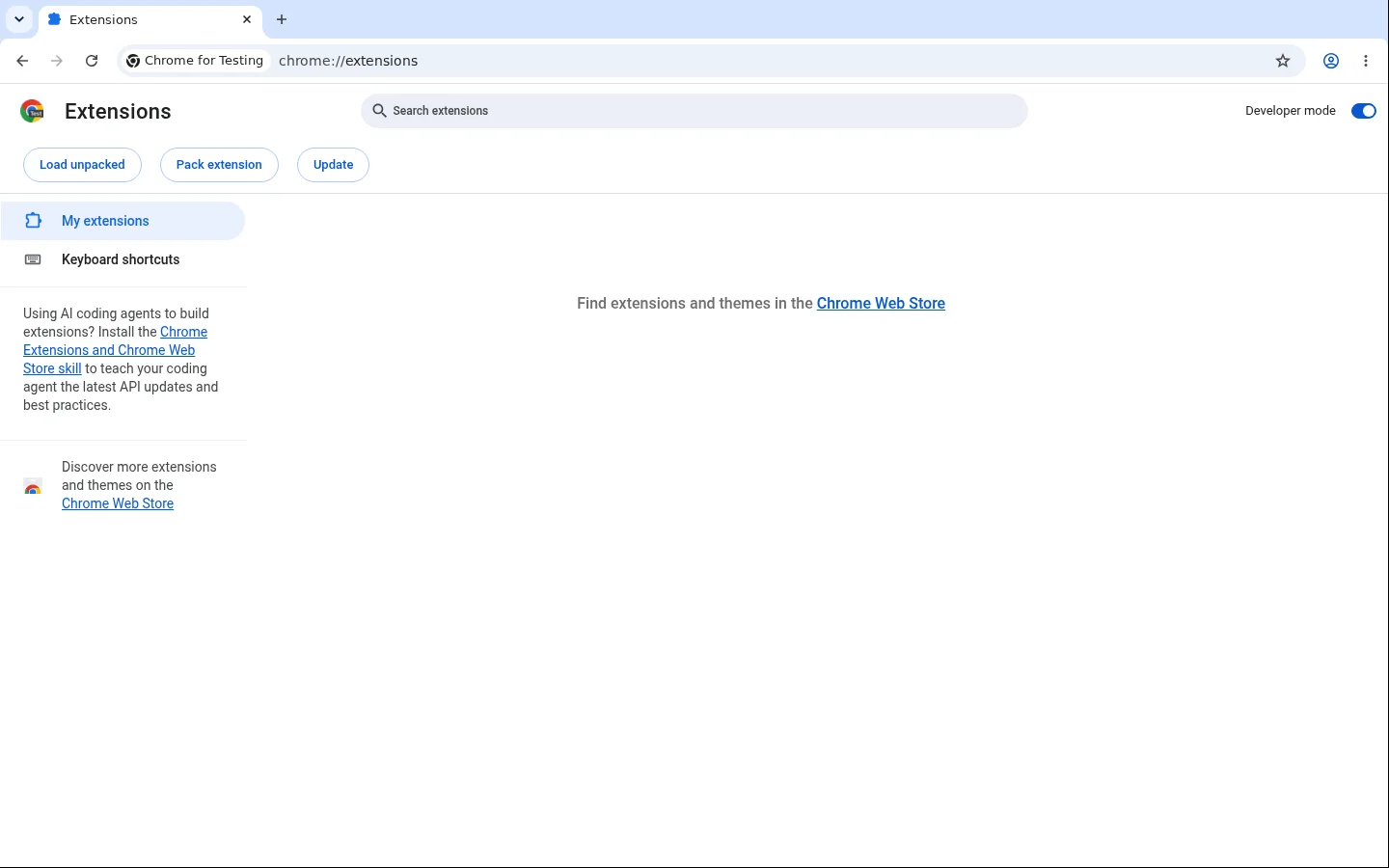Turn off Developer mode toggle
The image size is (1389, 868).
(x=1364, y=111)
